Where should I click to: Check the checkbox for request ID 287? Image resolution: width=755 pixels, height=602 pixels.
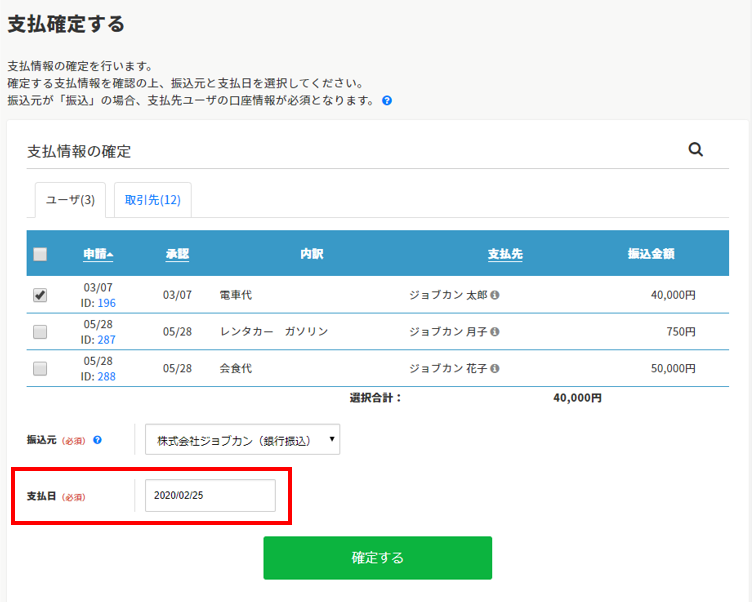click(x=40, y=332)
